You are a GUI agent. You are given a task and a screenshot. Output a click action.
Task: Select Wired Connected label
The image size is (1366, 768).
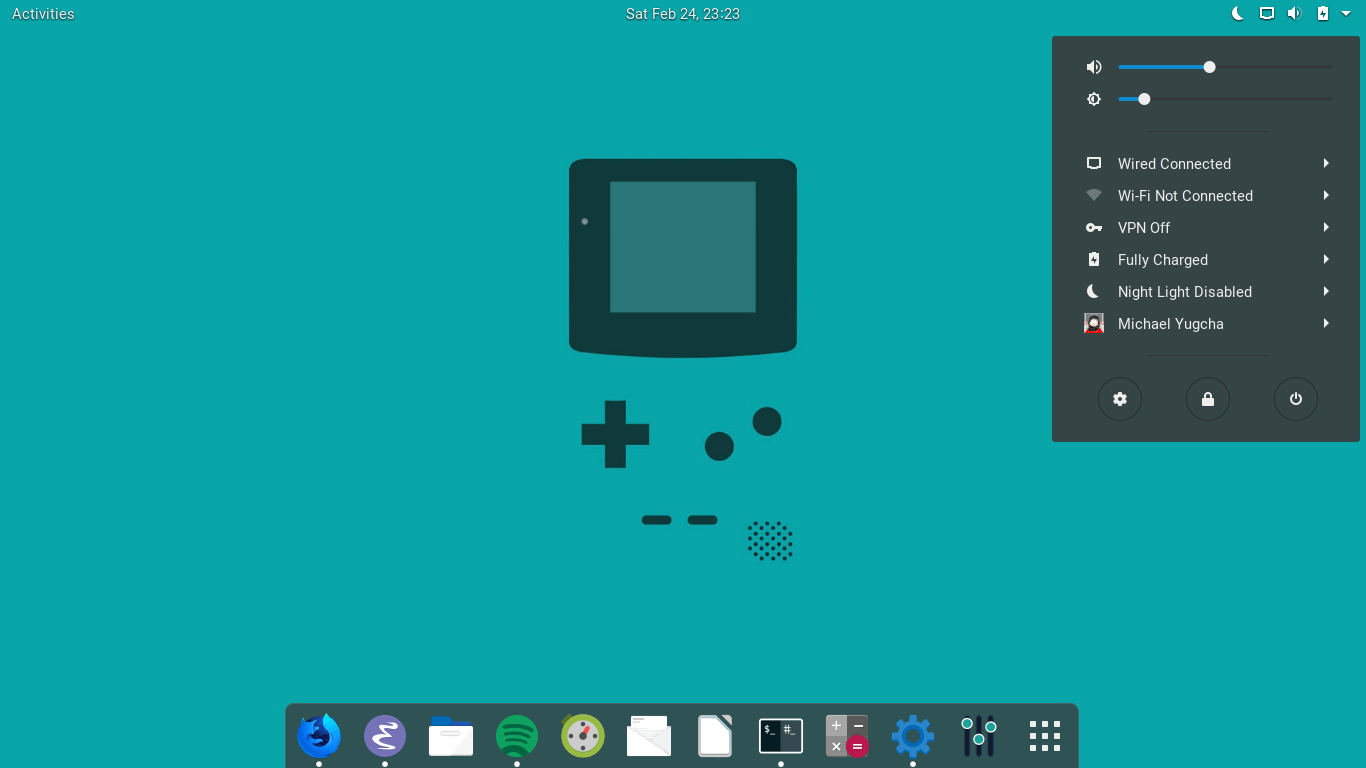coord(1174,164)
